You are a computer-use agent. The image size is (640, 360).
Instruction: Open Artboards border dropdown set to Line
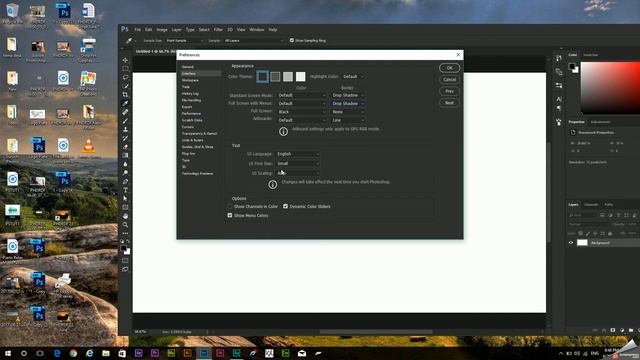(347, 120)
